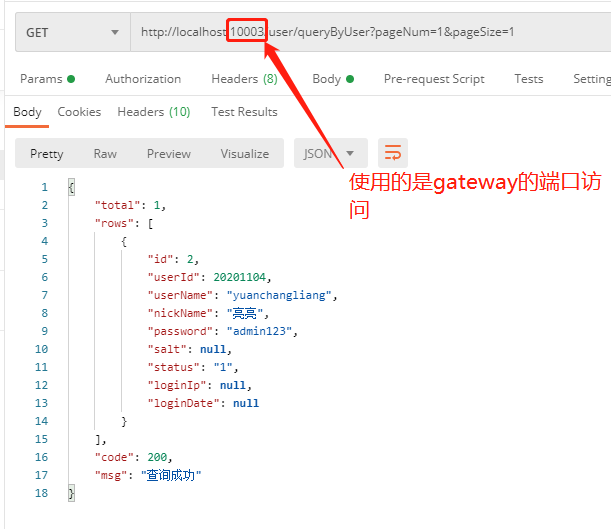The height and width of the screenshot is (529, 611).
Task: Collapse the root object at line 1
Action: 71,187
